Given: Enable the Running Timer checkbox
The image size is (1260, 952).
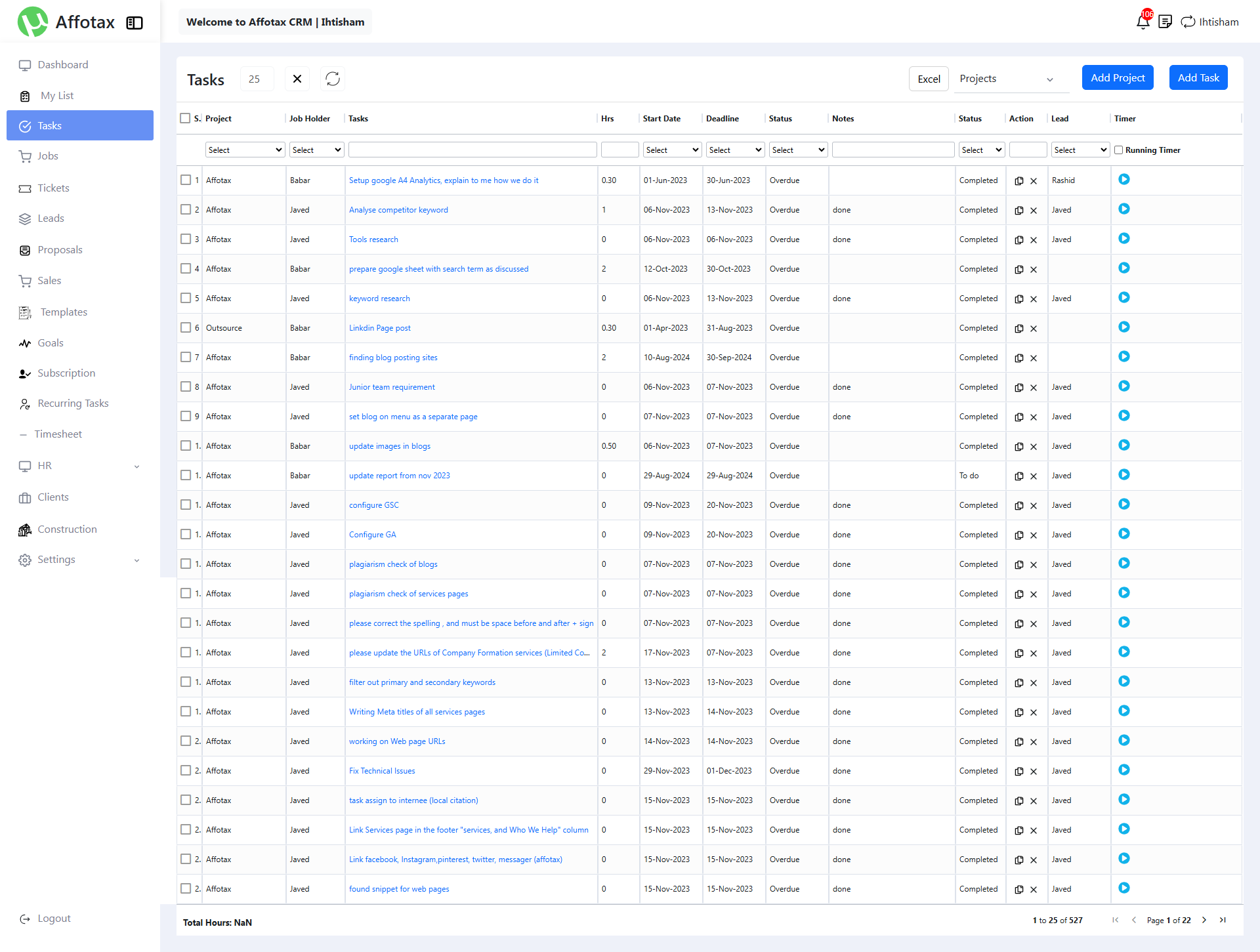Looking at the screenshot, I should (x=1119, y=150).
